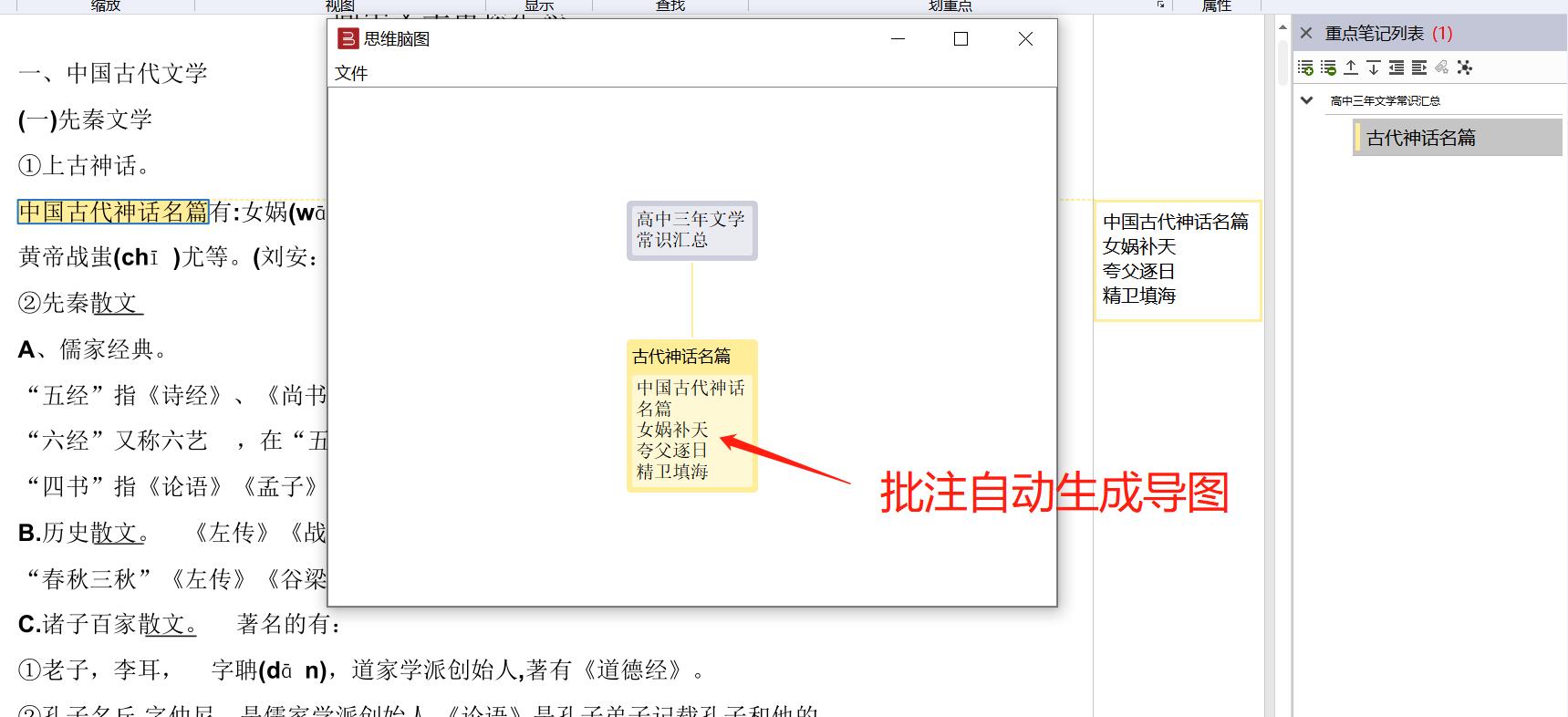Move note down with the down arrow icon
The width and height of the screenshot is (1568, 717).
(1373, 68)
